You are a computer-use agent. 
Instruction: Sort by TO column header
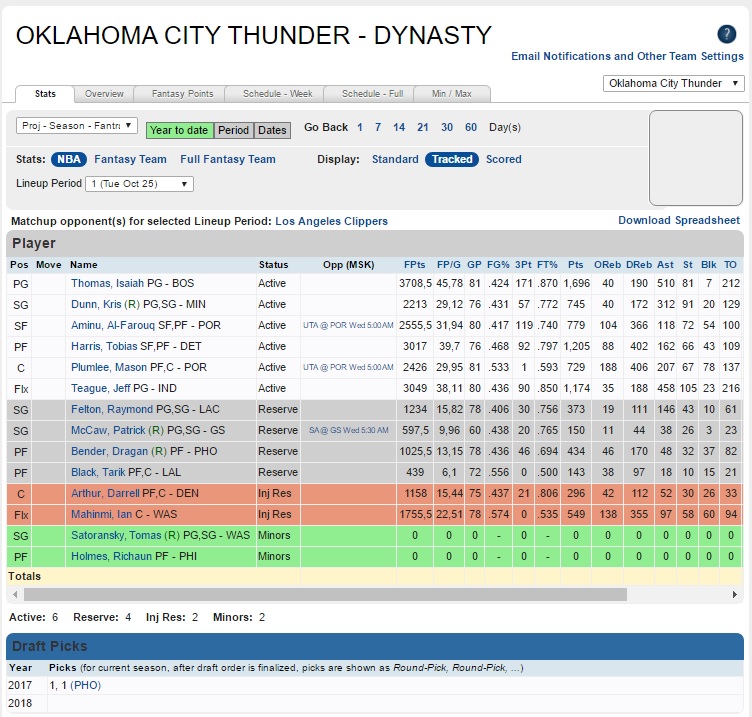[x=730, y=265]
